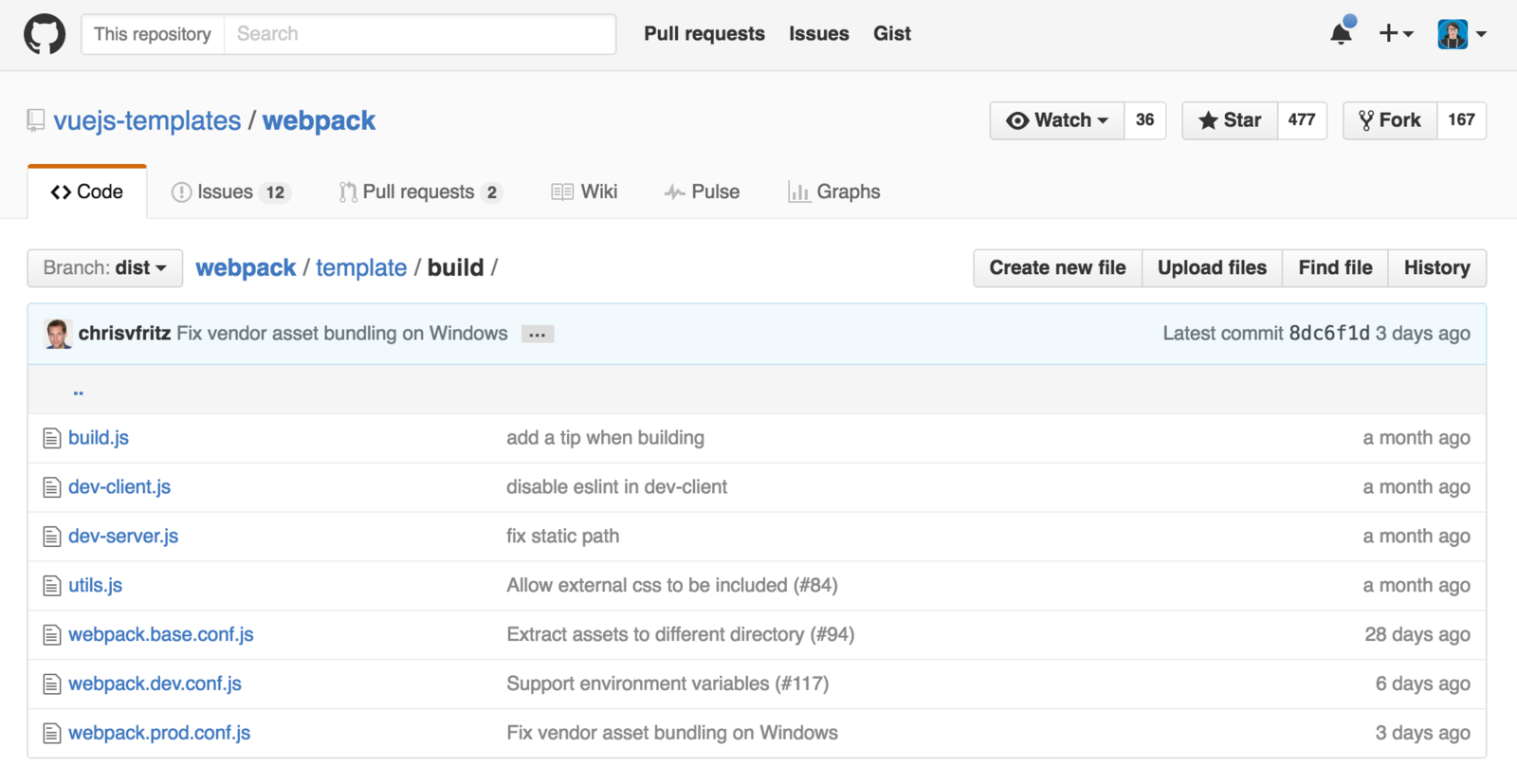
Task: Open the Watch dropdown
Action: [x=1057, y=120]
